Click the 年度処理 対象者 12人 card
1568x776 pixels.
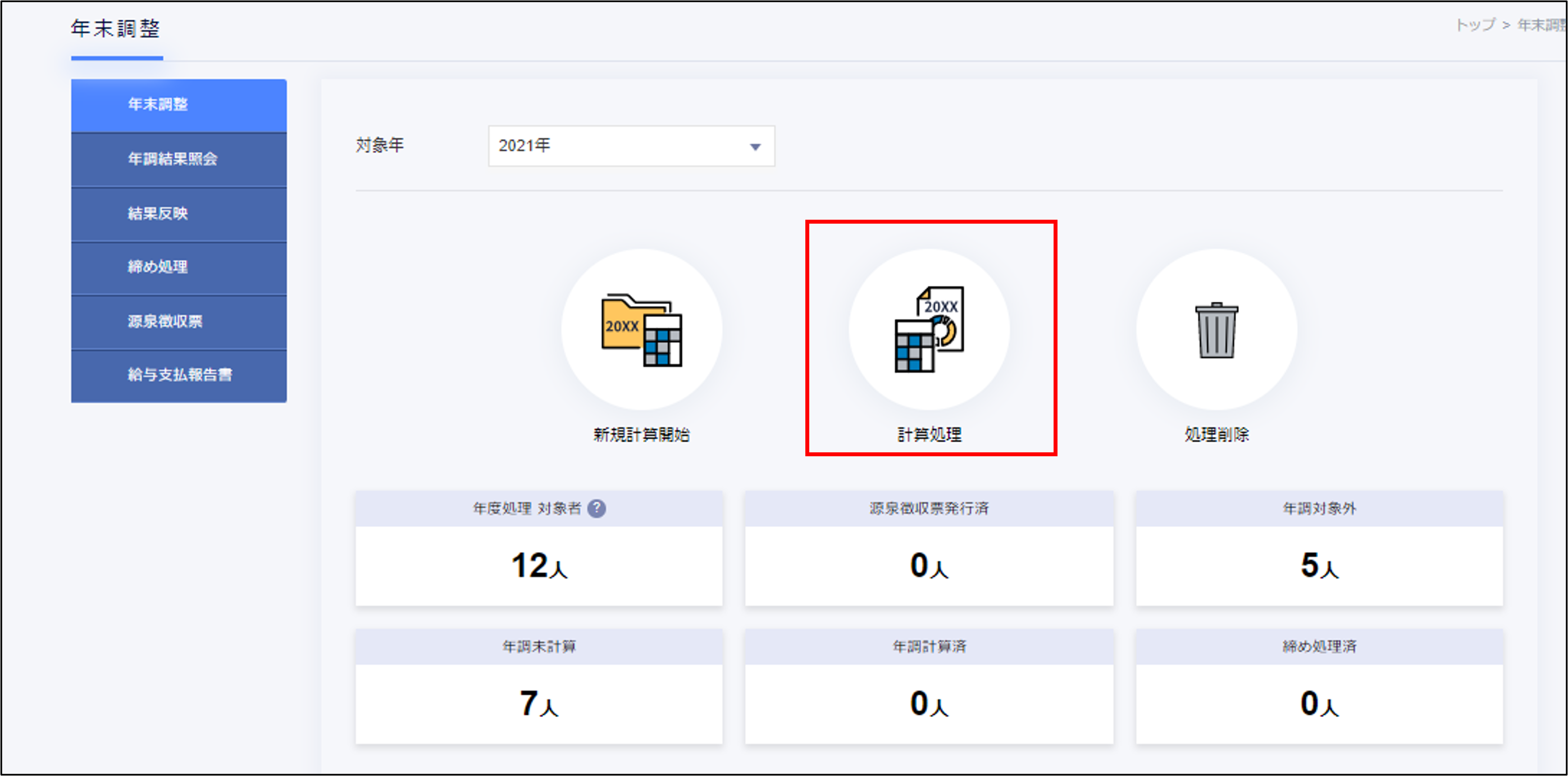click(x=539, y=565)
